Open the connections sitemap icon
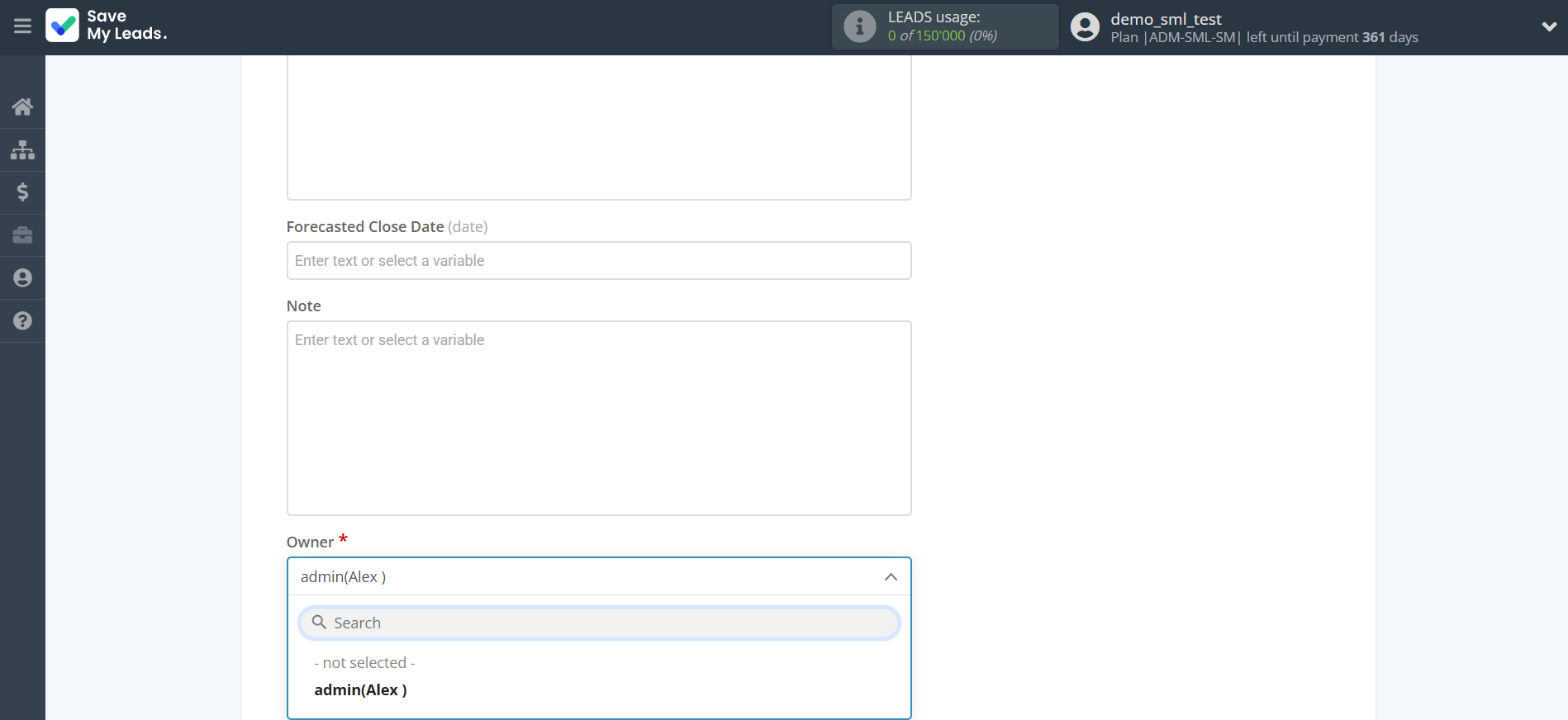The width and height of the screenshot is (1568, 720). point(22,149)
